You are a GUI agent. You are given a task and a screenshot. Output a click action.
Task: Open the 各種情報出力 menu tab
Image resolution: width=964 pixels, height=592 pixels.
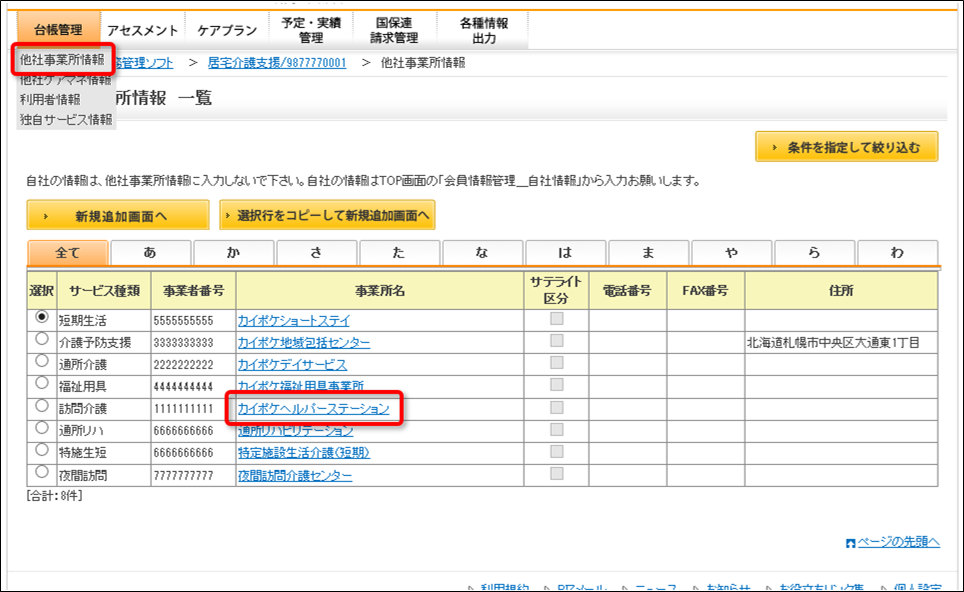pos(483,30)
